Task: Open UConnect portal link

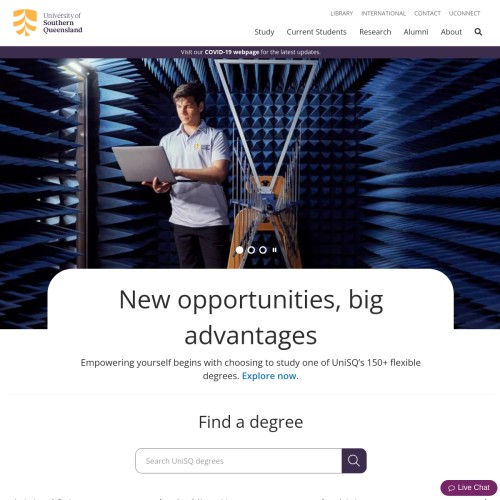Action: [464, 13]
